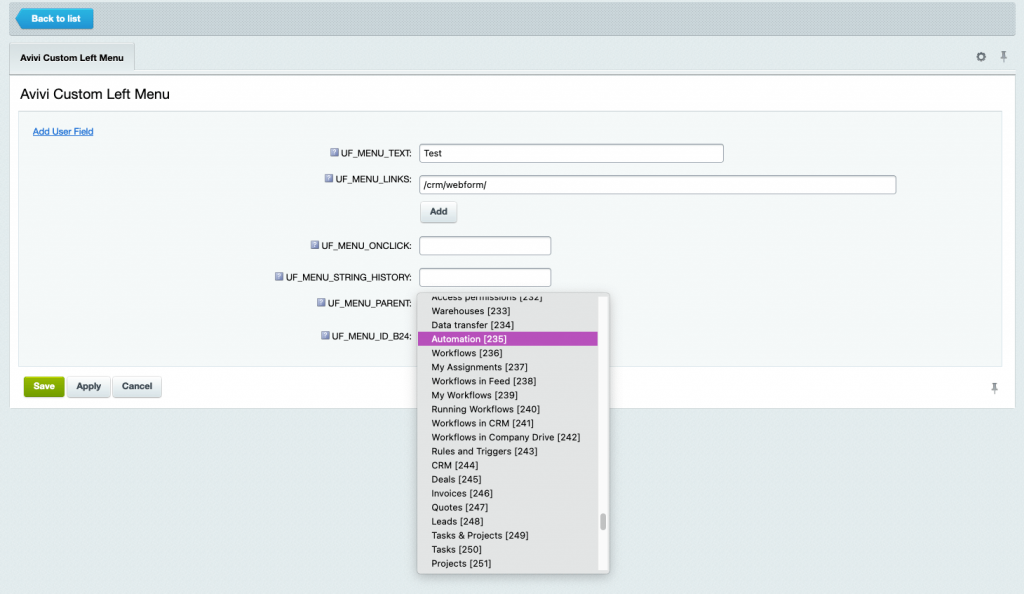Go back to list
The height and width of the screenshot is (594, 1024).
point(55,18)
